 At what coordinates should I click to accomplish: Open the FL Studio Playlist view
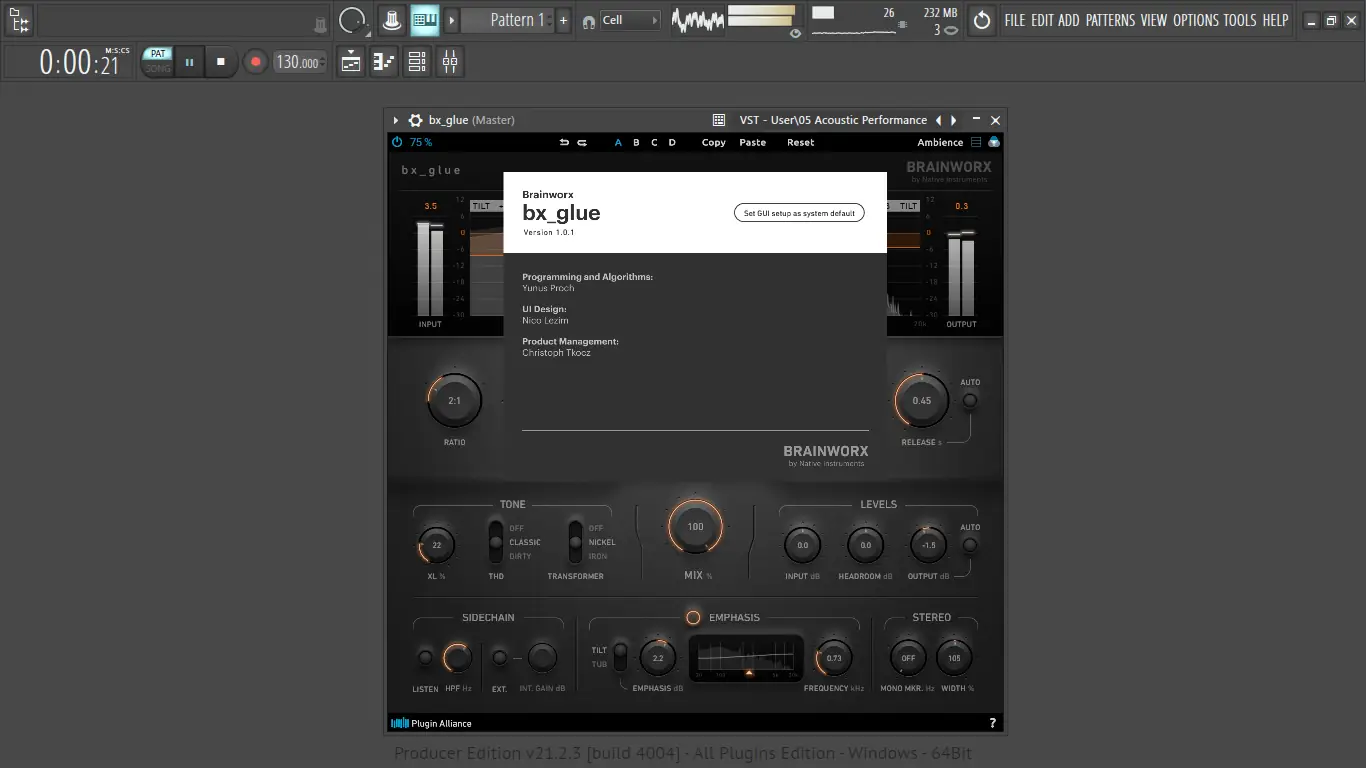(x=351, y=62)
